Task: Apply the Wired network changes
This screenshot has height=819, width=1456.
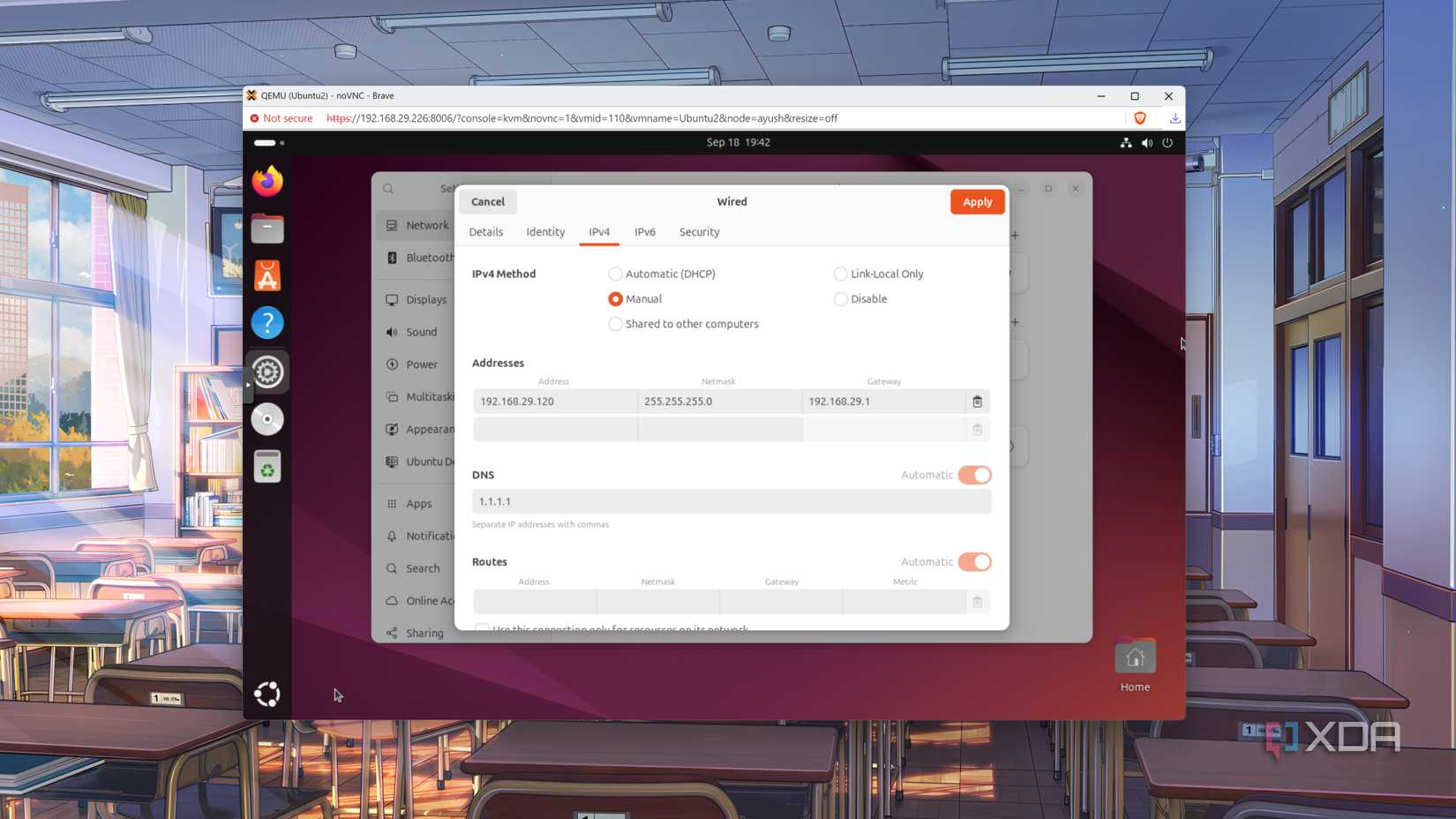Action: tap(977, 201)
